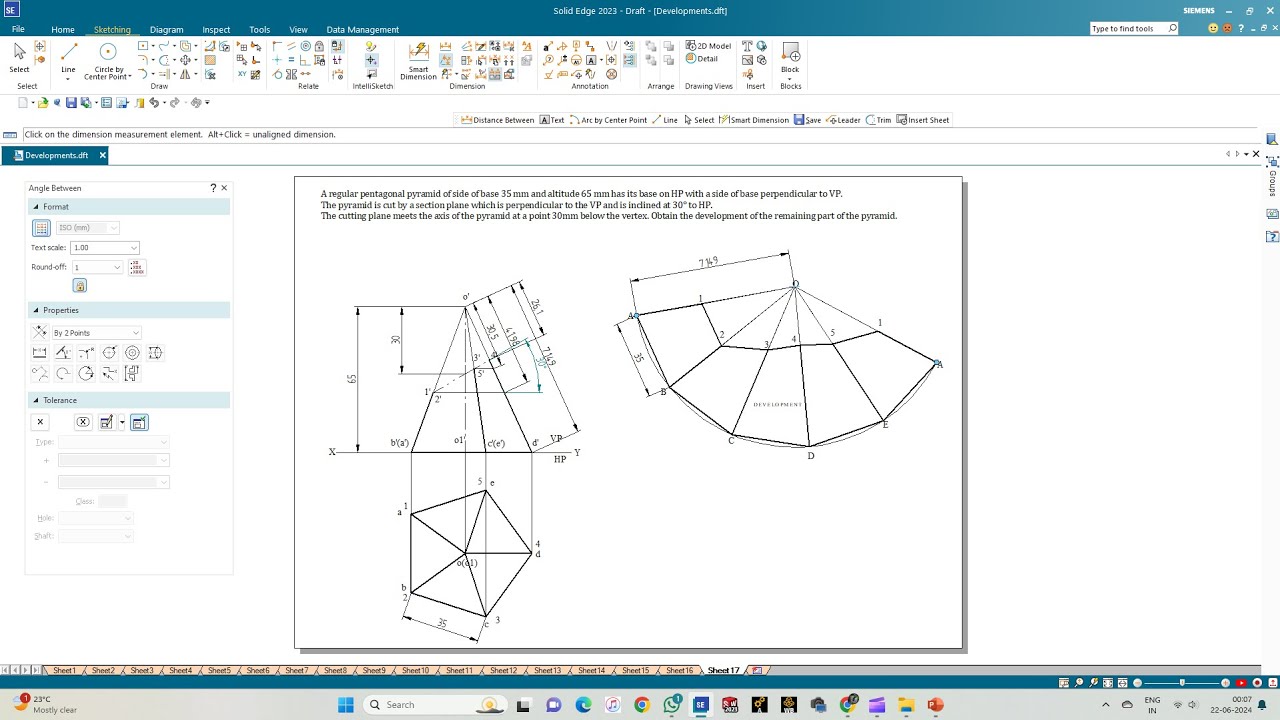Select the angle dimension orientation icon
This screenshot has height=720, width=1280.
(x=63, y=353)
